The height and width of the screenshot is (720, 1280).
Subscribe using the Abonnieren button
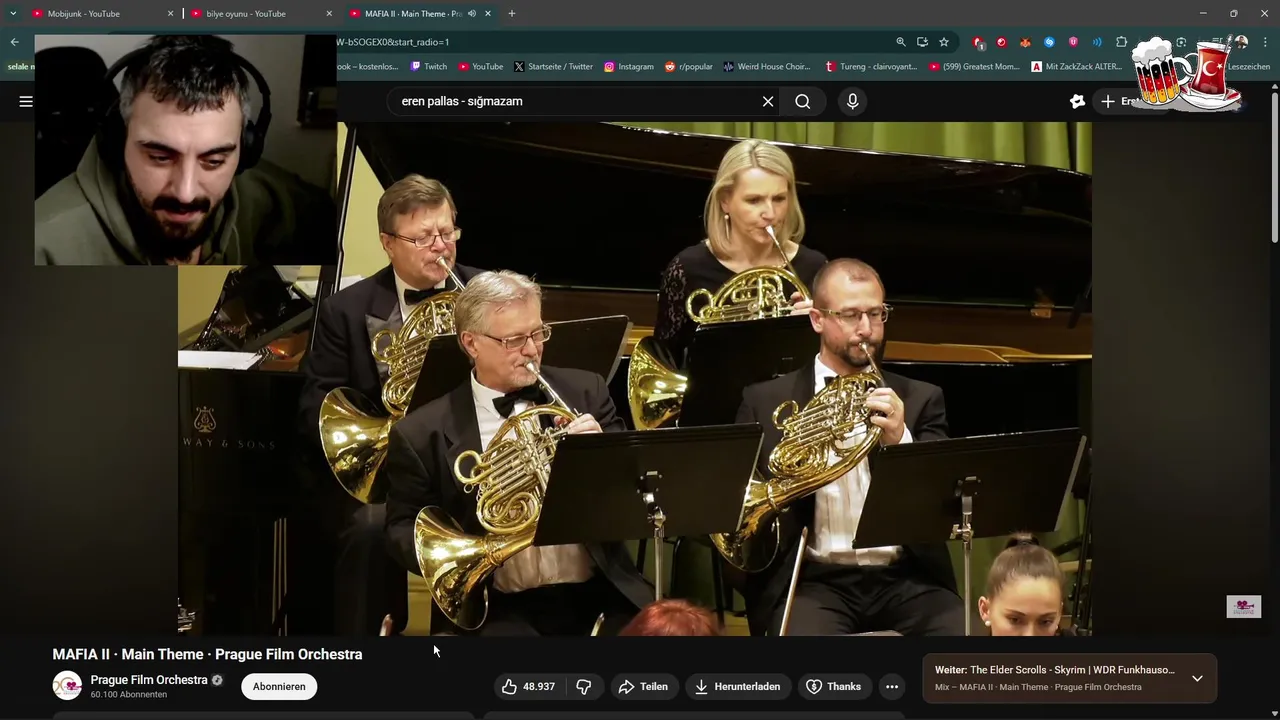tap(279, 686)
